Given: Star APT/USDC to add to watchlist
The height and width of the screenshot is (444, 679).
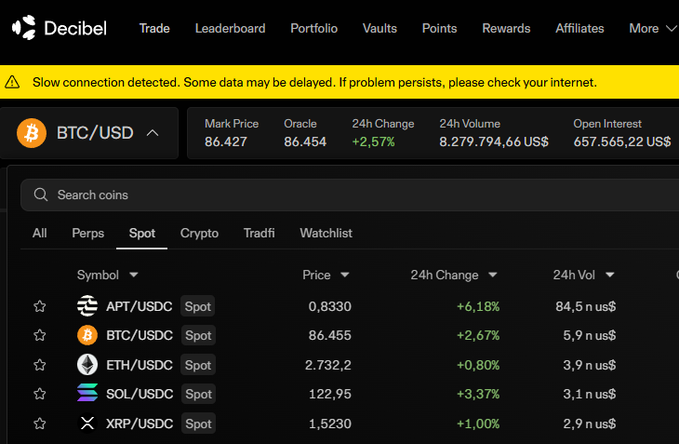Looking at the screenshot, I should 40,306.
